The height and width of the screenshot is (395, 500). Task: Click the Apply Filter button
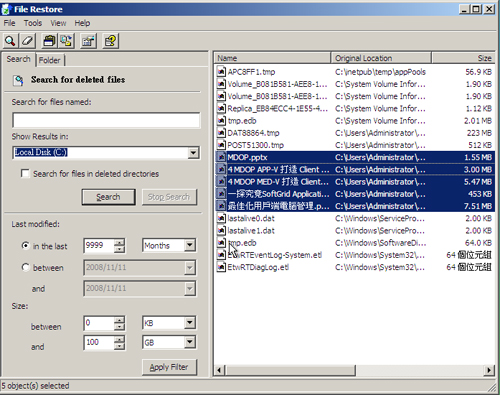(169, 367)
